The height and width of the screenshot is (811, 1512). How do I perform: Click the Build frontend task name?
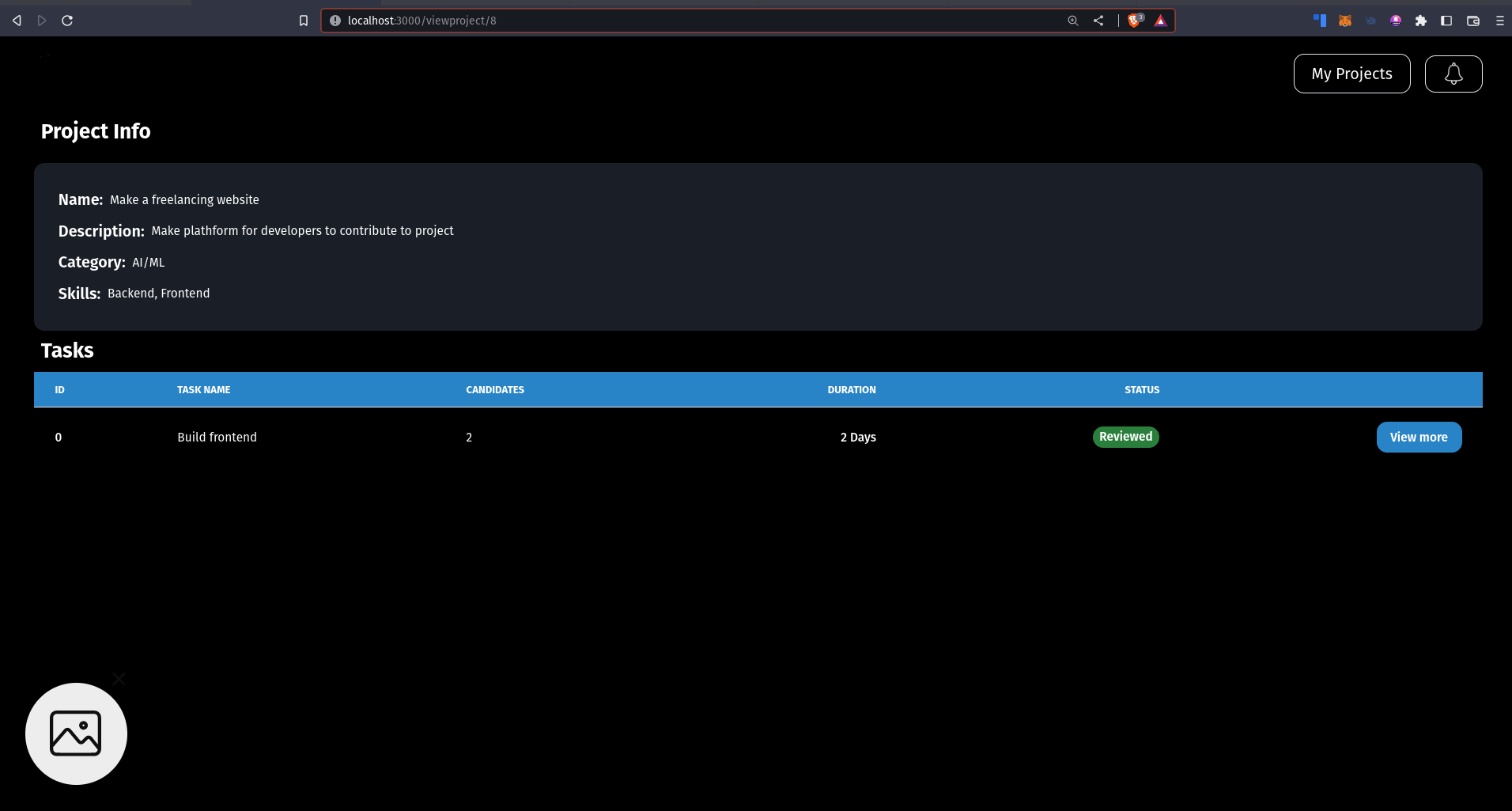click(217, 437)
